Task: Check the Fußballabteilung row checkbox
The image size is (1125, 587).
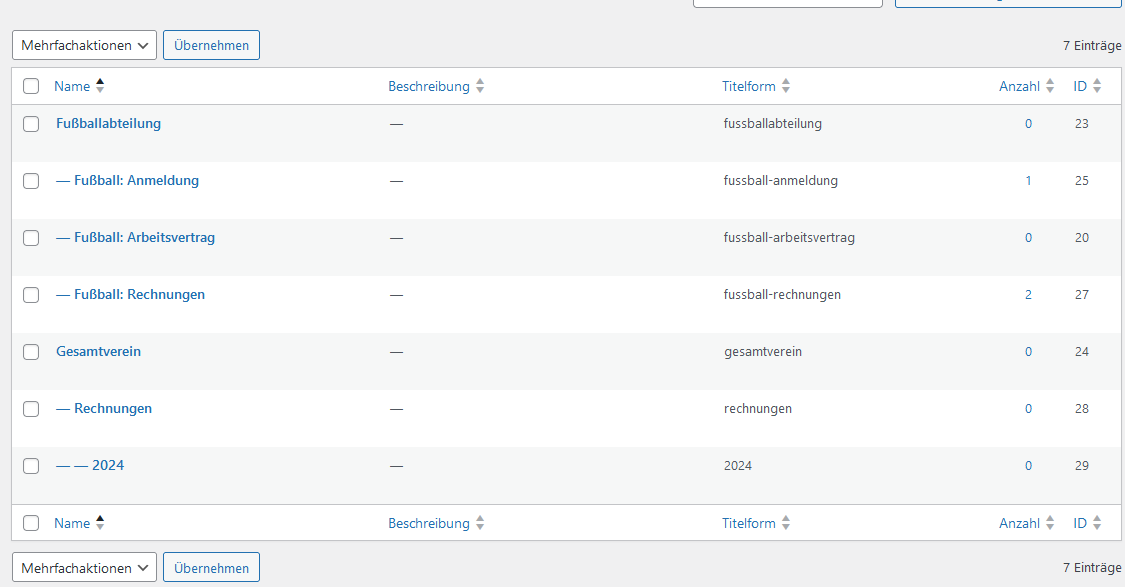Action: pos(31,124)
